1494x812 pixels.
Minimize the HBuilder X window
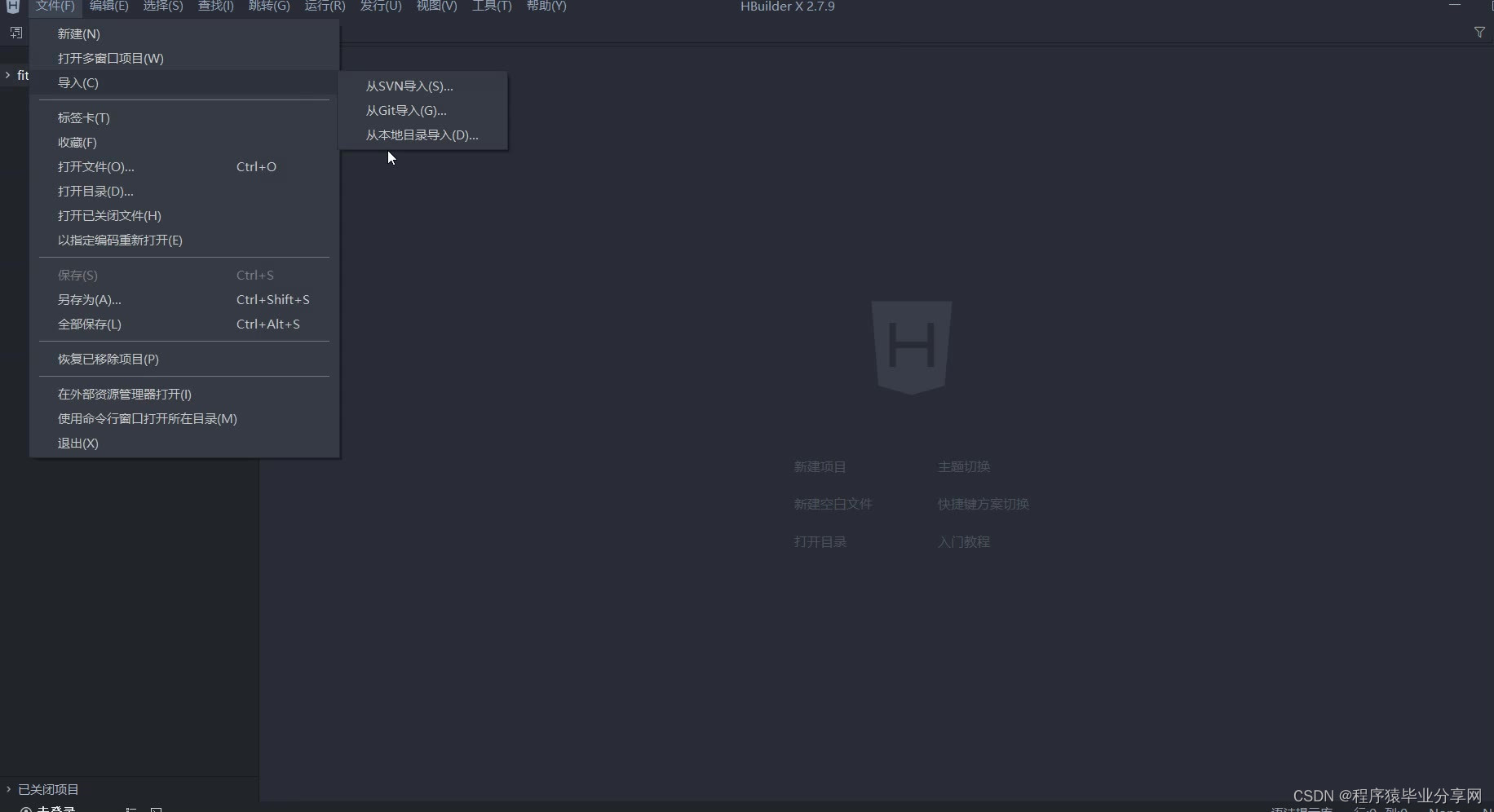click(1454, 6)
